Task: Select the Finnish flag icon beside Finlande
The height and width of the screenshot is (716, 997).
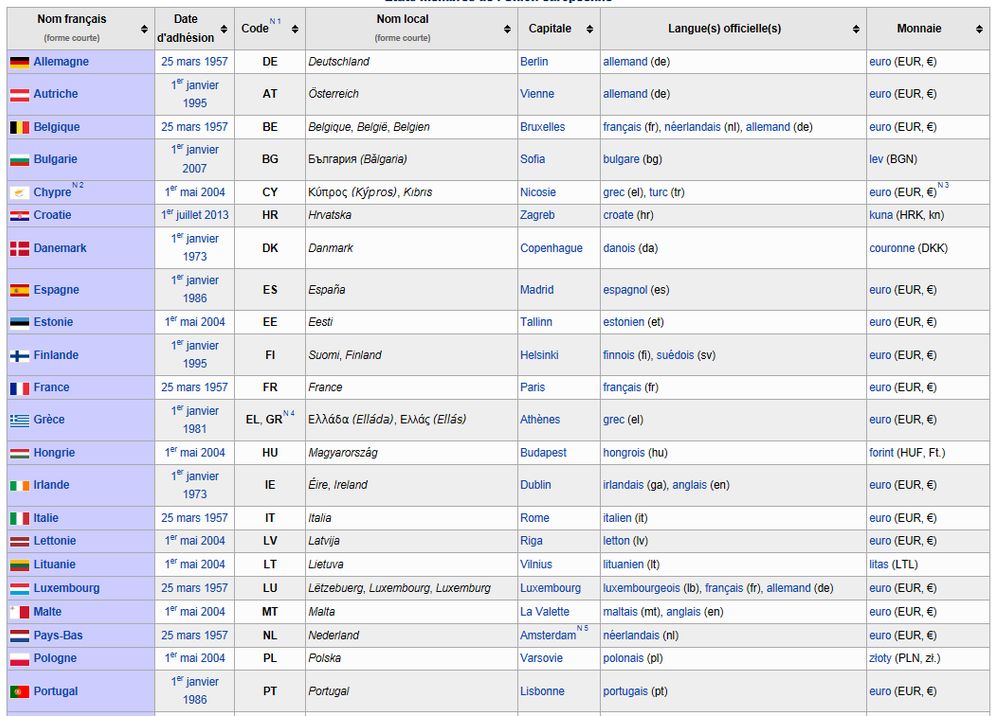Action: pyautogui.click(x=20, y=356)
